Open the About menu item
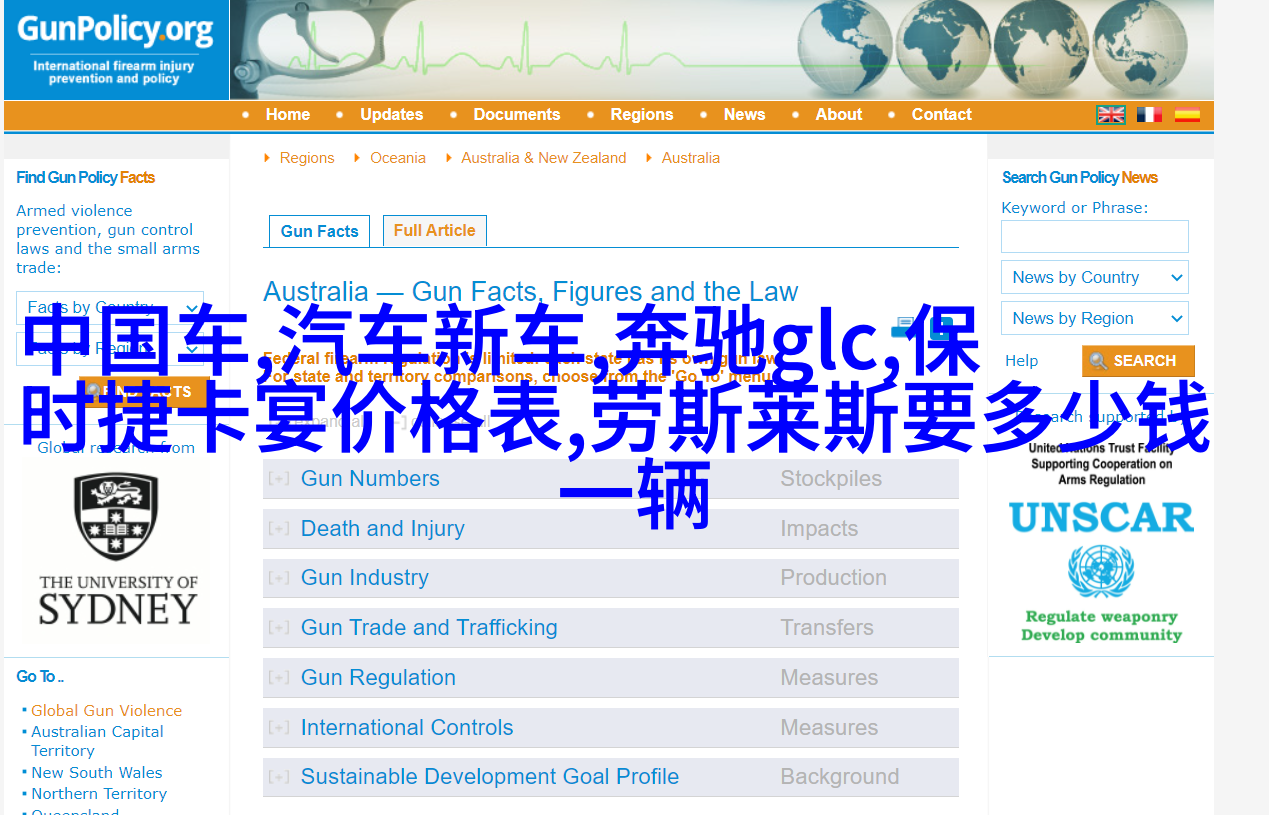The image size is (1269, 815). coord(839,115)
